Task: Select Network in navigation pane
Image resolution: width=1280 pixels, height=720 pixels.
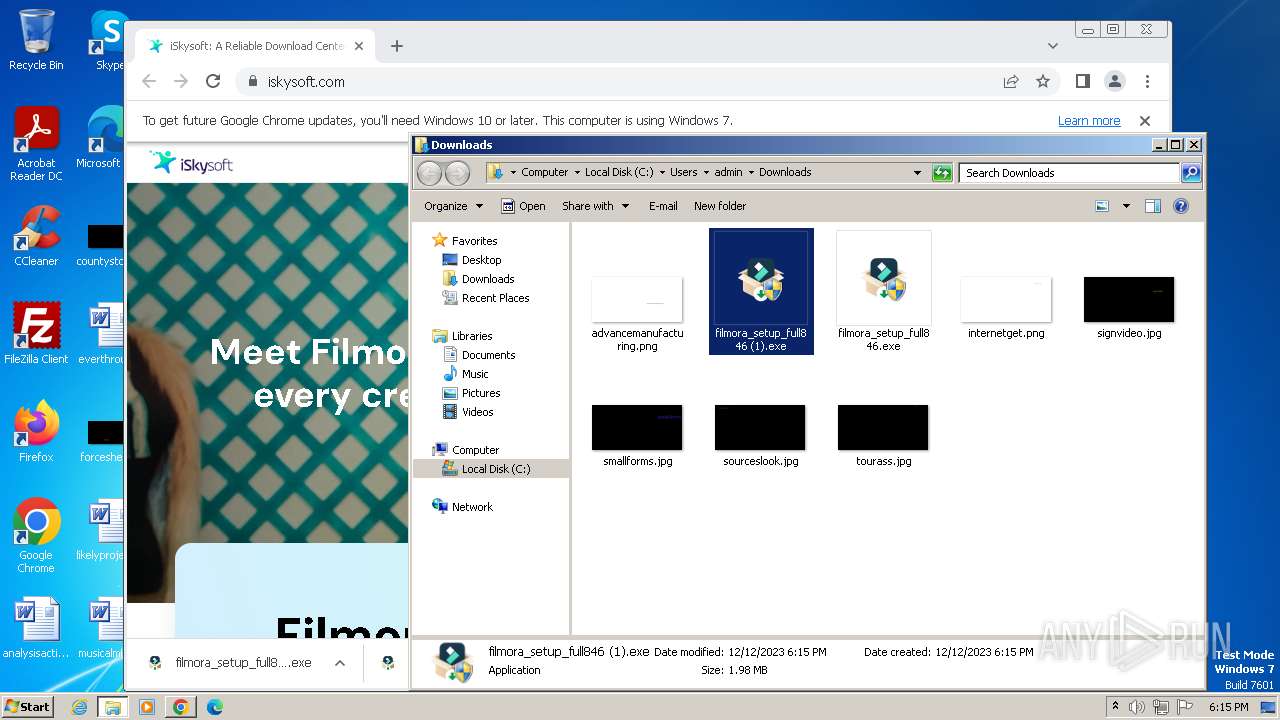Action: [472, 507]
